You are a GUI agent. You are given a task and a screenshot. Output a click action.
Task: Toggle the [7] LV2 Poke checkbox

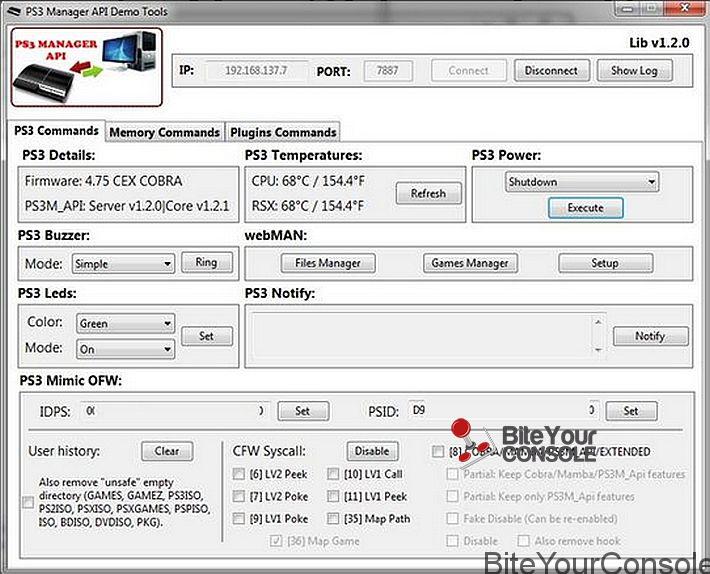pyautogui.click(x=238, y=496)
